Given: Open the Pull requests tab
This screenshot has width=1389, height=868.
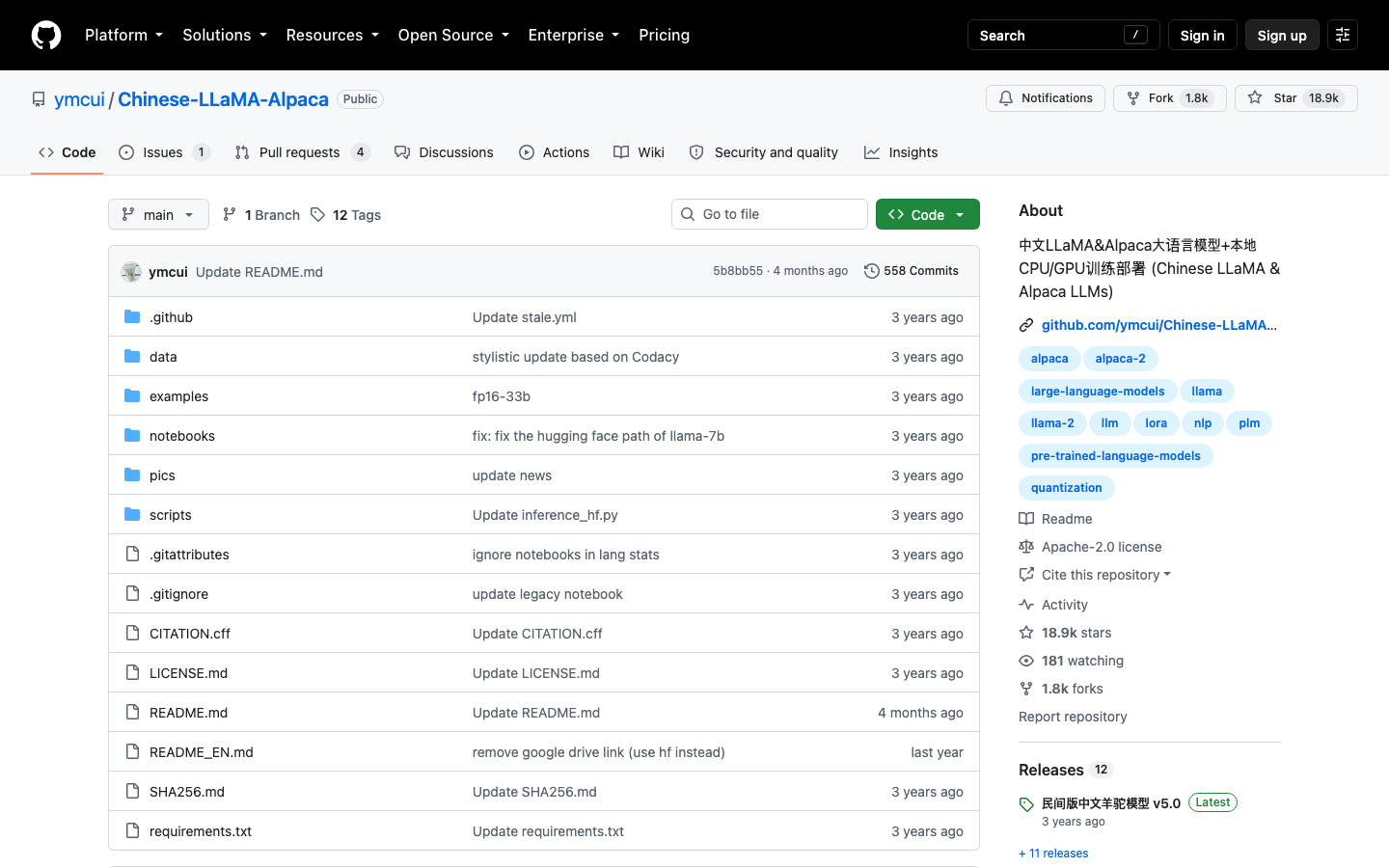Looking at the screenshot, I should [x=303, y=152].
